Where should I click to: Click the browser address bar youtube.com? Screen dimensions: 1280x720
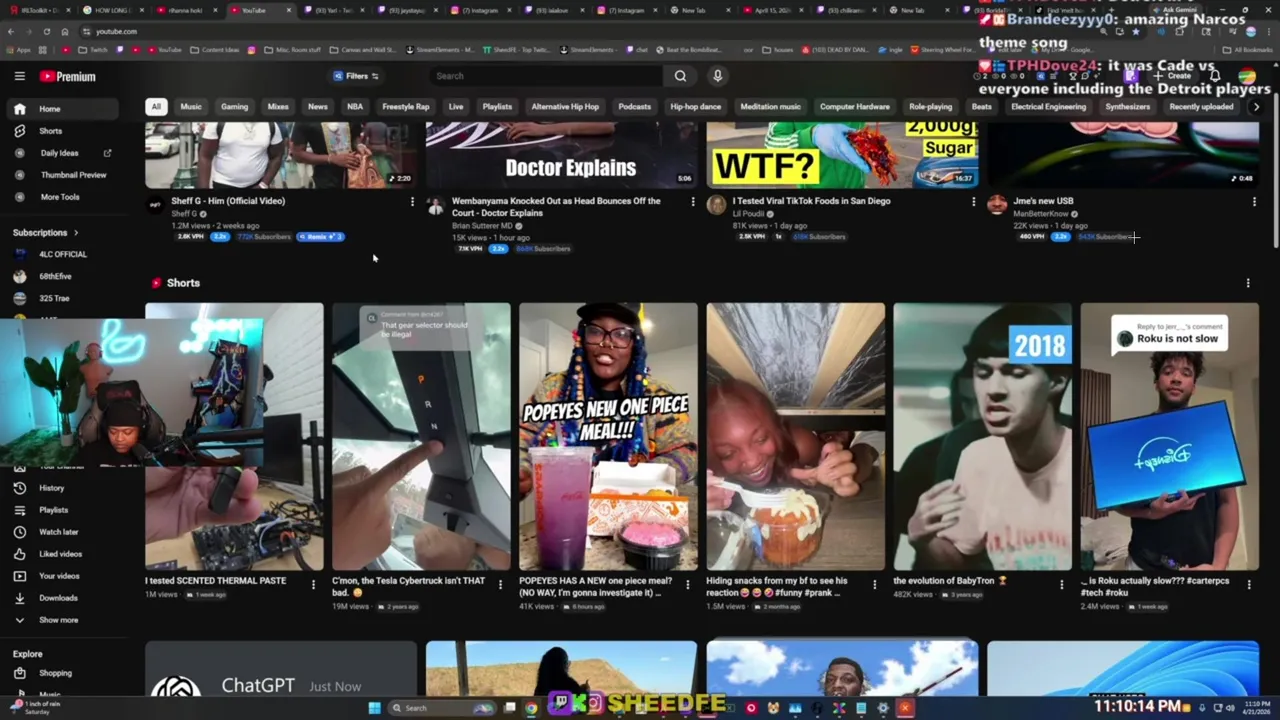tap(117, 31)
